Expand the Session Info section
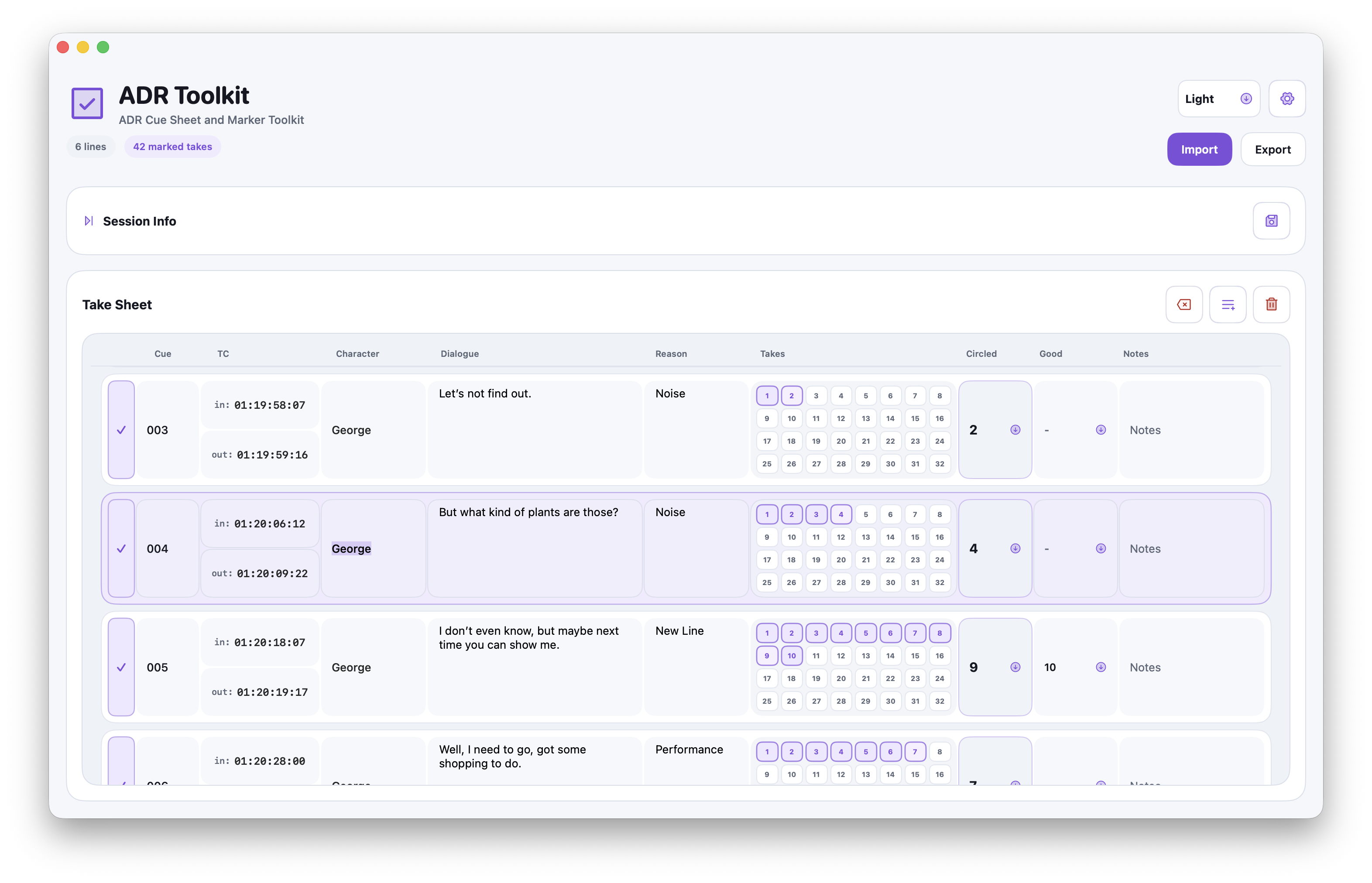 tap(89, 221)
